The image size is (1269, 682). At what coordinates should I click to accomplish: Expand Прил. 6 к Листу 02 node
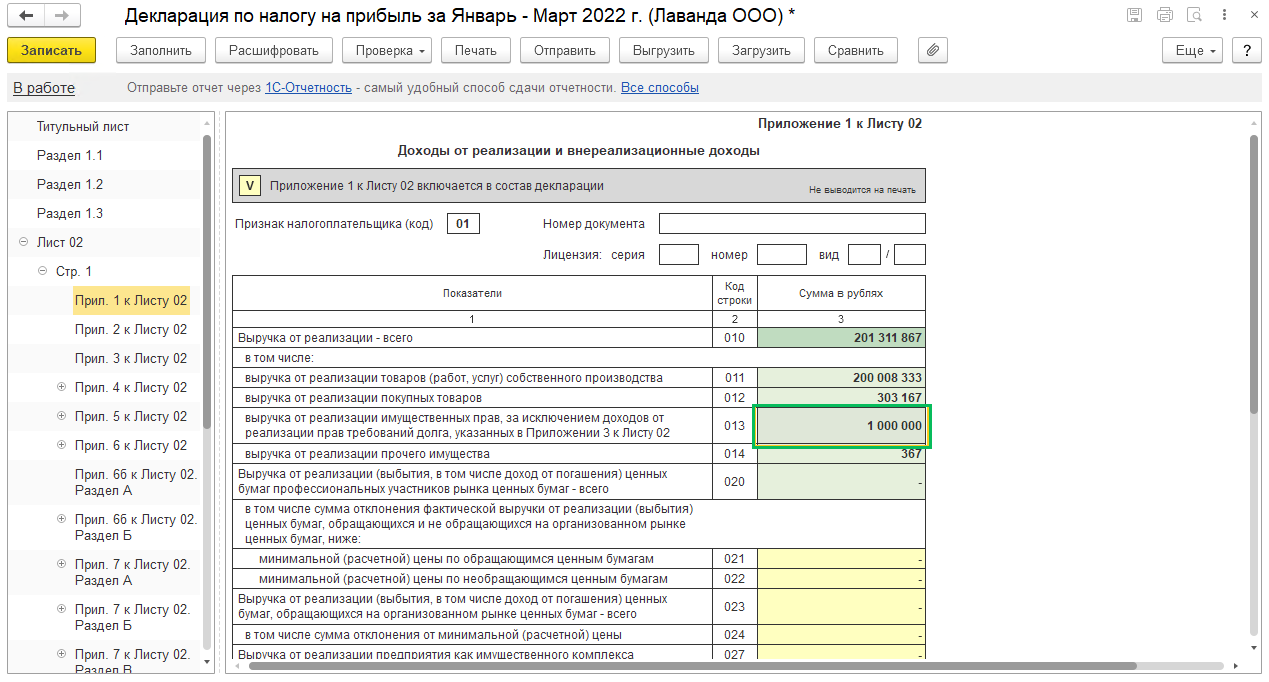tap(61, 445)
